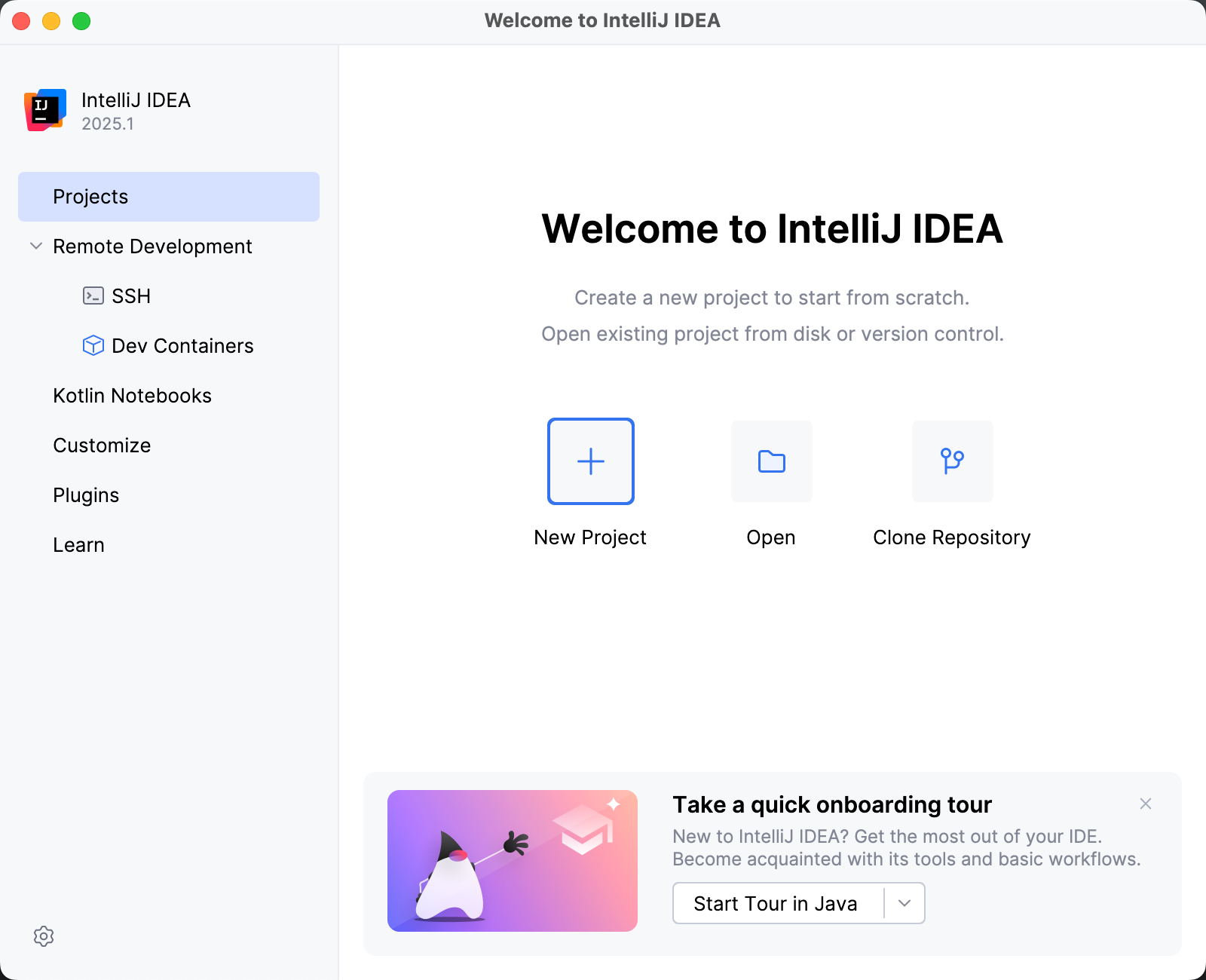The height and width of the screenshot is (980, 1206).
Task: Expand the IntelliJ IDEA version 2025.1 info
Action: pos(108,124)
